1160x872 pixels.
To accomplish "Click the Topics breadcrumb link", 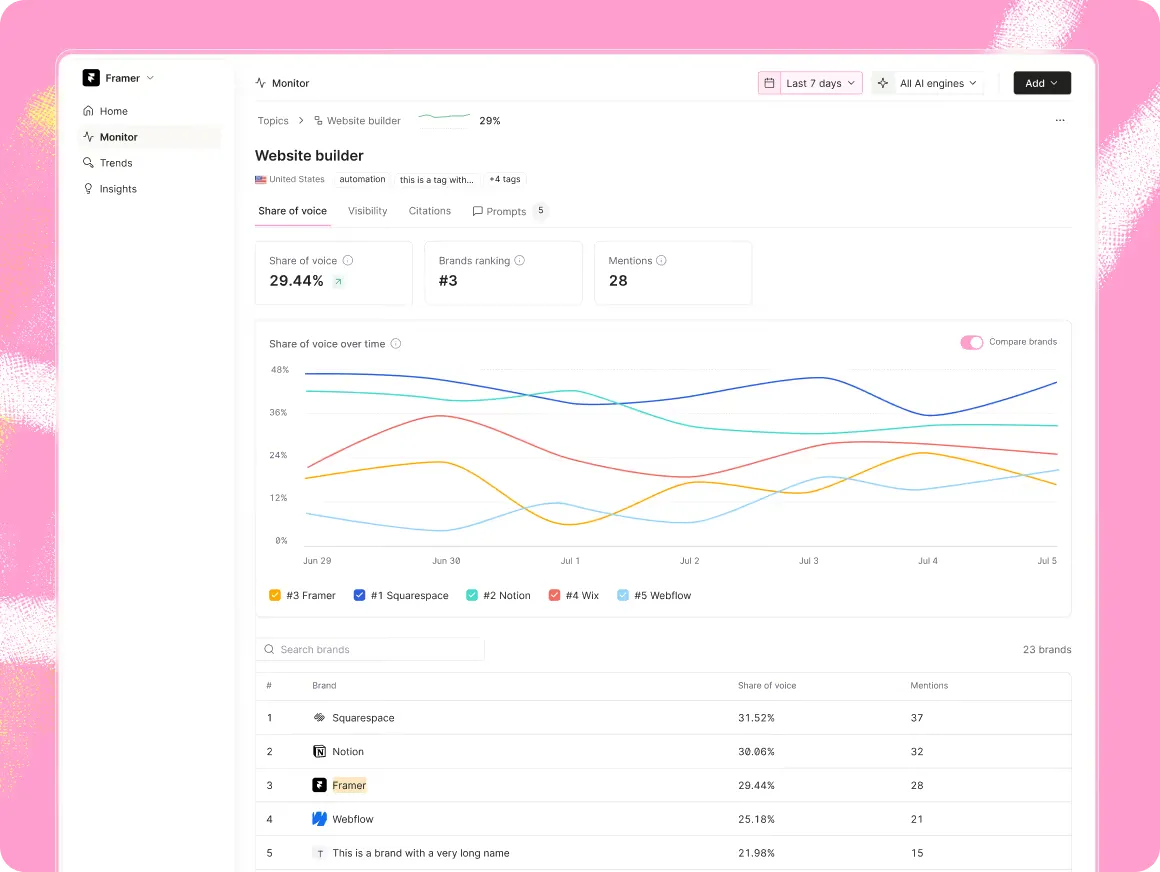I will 273,121.
